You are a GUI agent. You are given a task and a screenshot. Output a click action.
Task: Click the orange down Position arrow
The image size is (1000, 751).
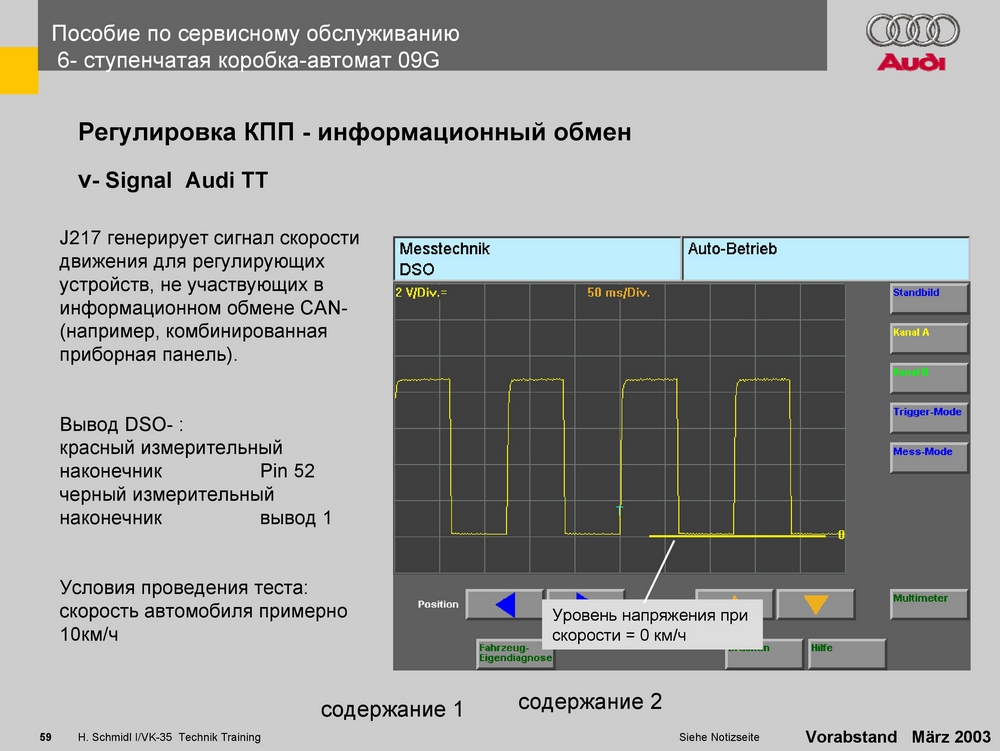click(x=816, y=604)
